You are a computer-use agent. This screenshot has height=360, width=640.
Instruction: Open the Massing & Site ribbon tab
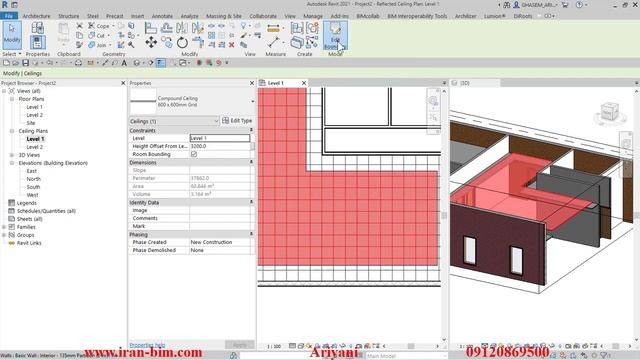tap(224, 16)
